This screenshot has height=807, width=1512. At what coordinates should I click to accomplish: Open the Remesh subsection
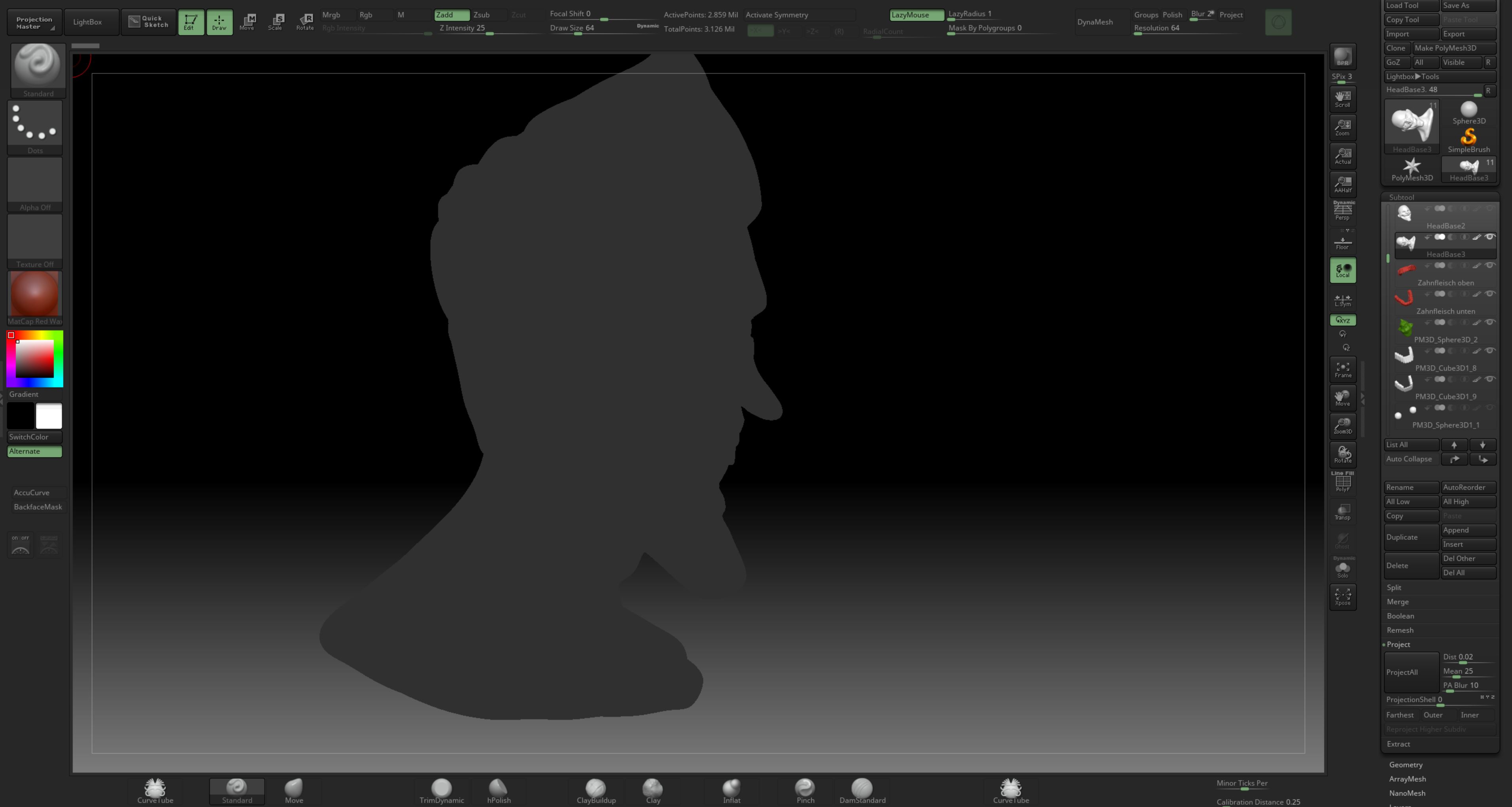(1400, 630)
